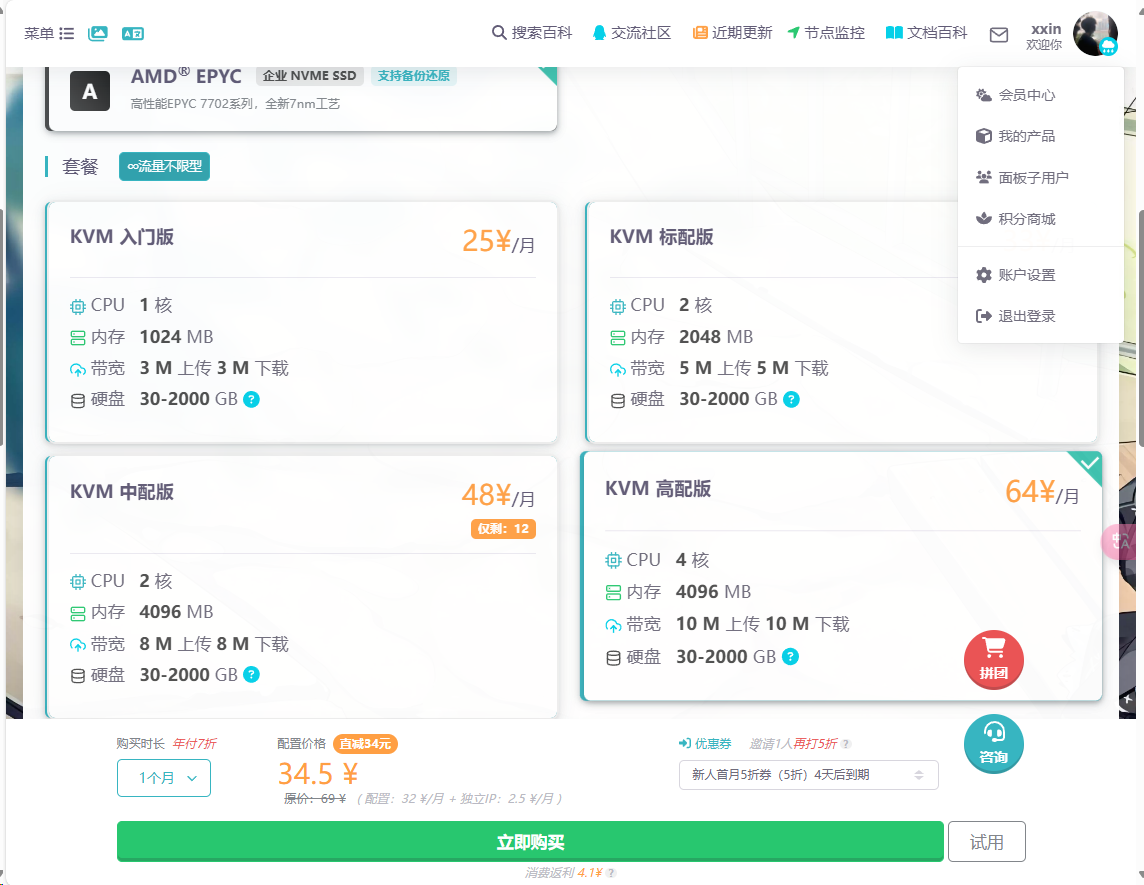The width and height of the screenshot is (1144, 885).
Task: Open the 咨询 floating support icon
Action: pos(993,744)
